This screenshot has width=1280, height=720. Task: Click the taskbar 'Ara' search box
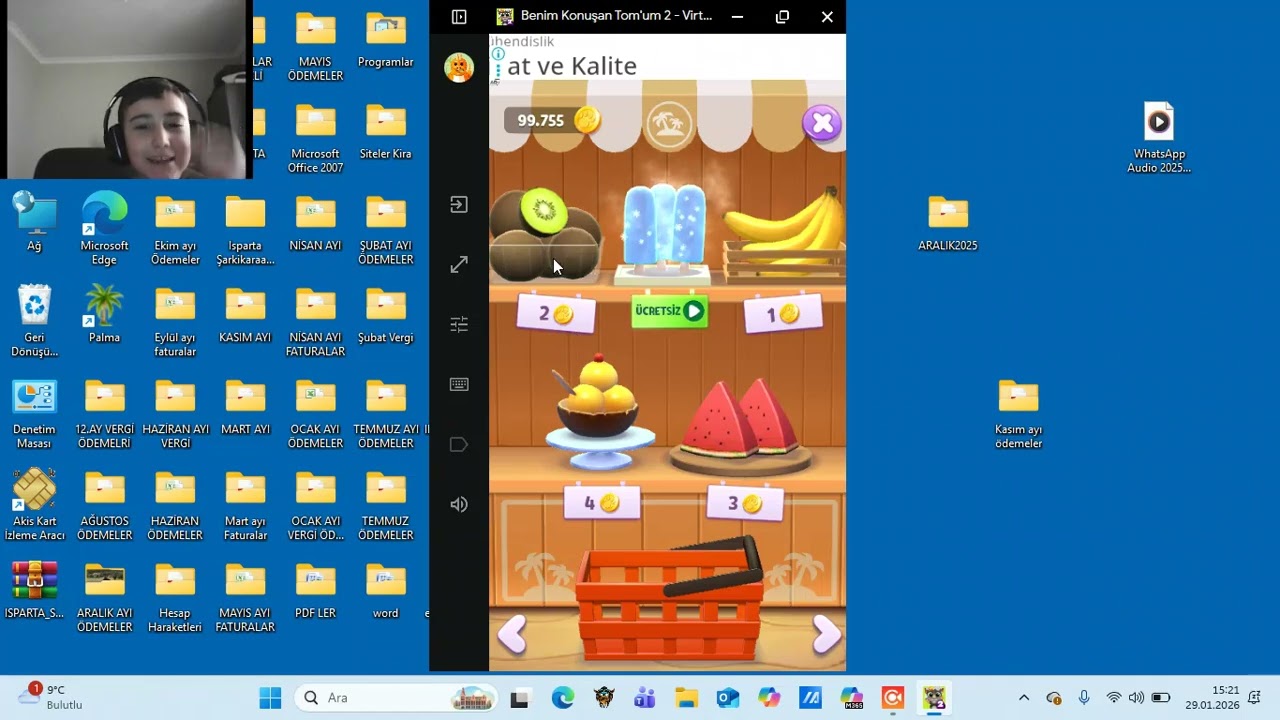398,698
